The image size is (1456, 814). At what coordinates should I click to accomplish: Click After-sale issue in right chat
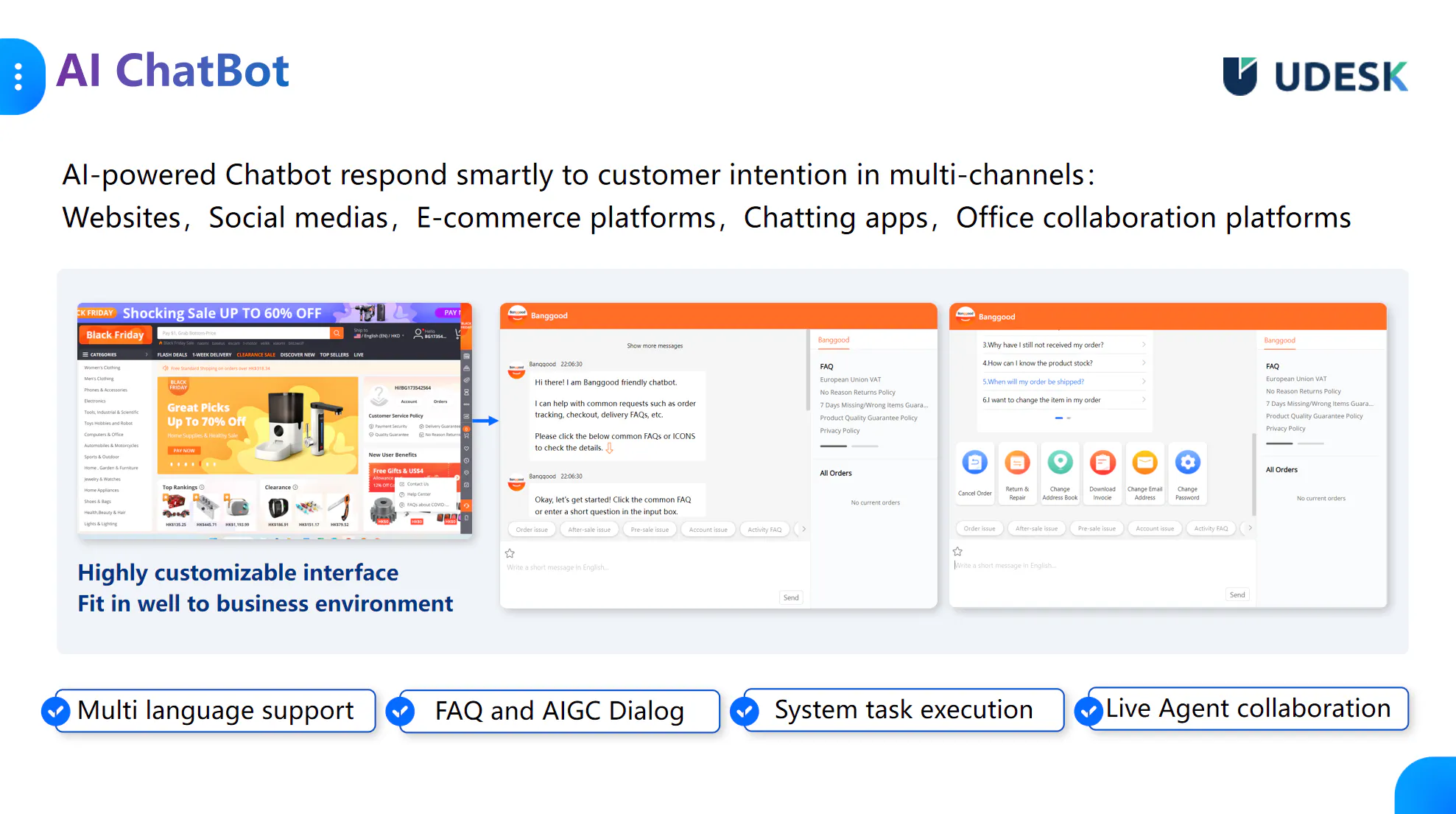click(1036, 528)
